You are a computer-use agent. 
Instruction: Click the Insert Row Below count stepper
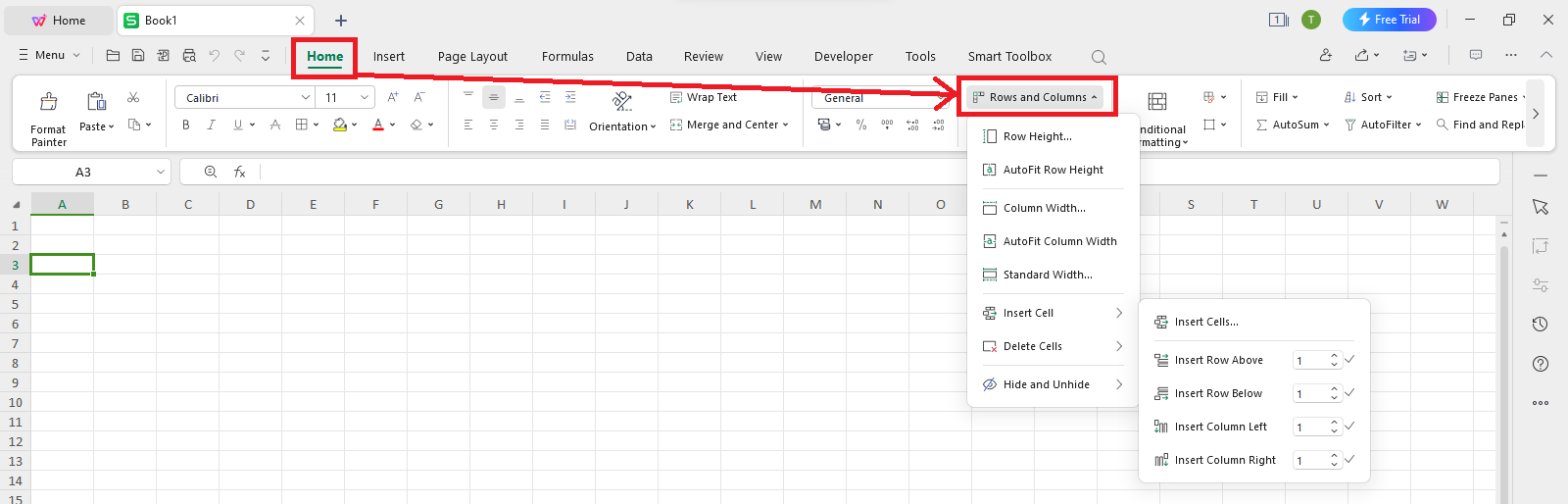(x=1334, y=393)
